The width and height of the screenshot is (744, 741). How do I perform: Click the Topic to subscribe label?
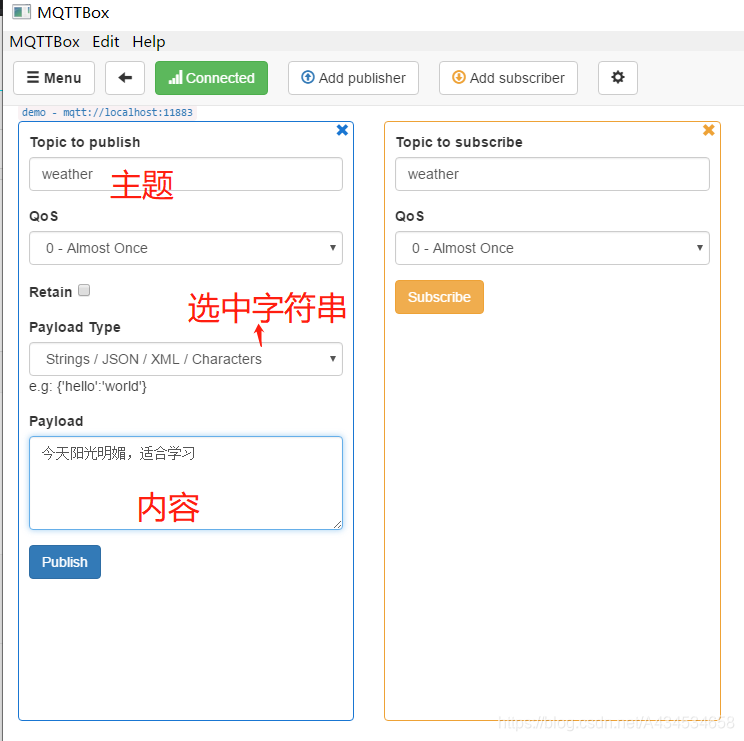(x=459, y=142)
